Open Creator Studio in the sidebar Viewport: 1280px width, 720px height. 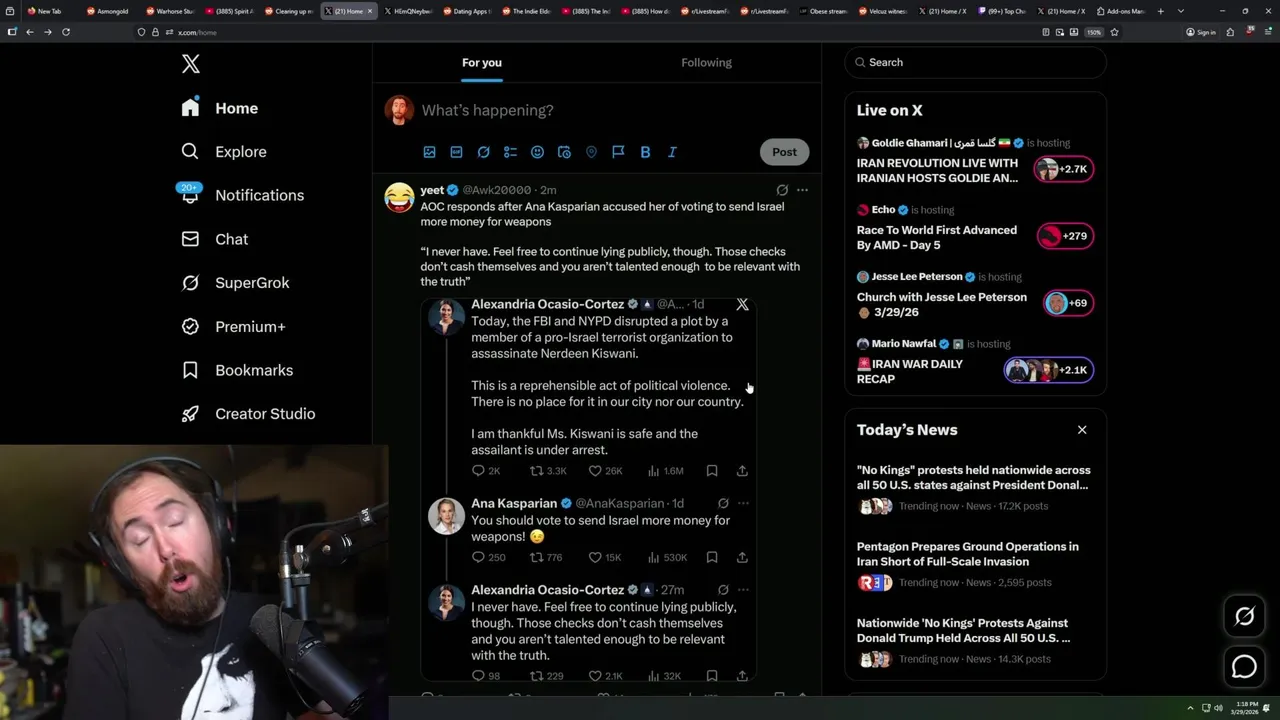(x=248, y=413)
